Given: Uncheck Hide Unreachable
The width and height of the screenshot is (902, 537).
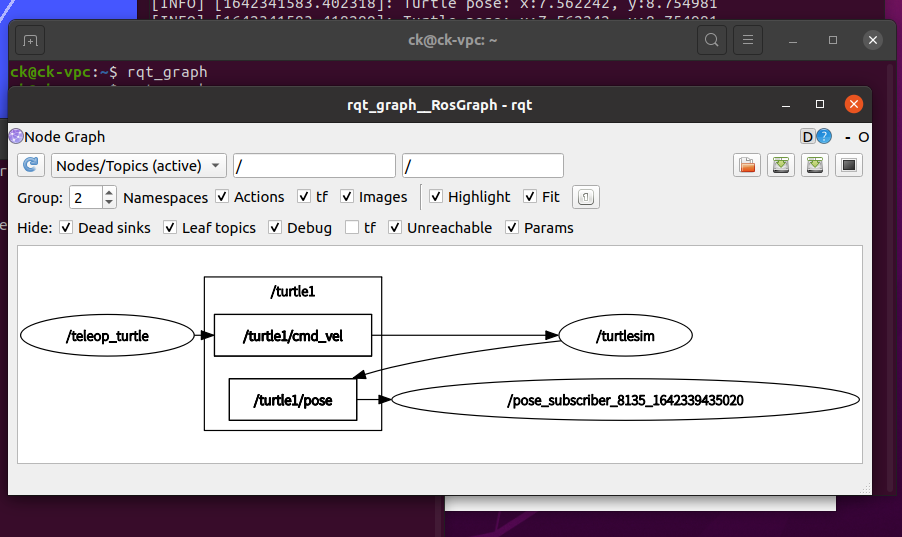Looking at the screenshot, I should tap(395, 228).
